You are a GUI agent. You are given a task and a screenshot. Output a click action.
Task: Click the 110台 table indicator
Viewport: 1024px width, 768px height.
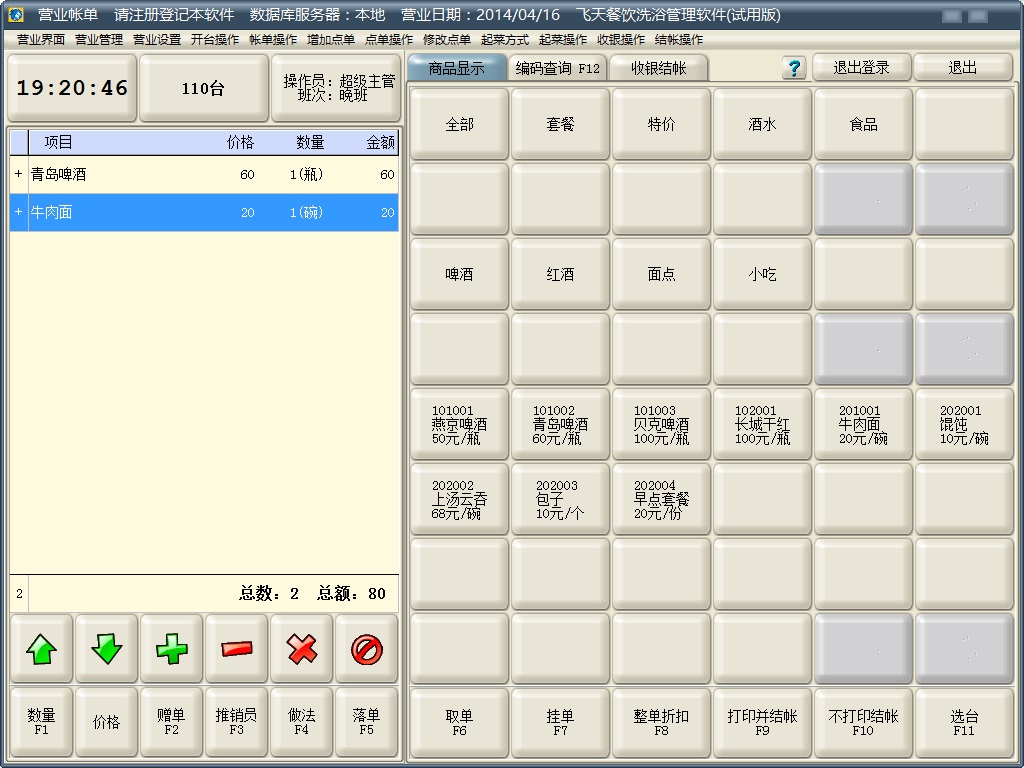203,88
